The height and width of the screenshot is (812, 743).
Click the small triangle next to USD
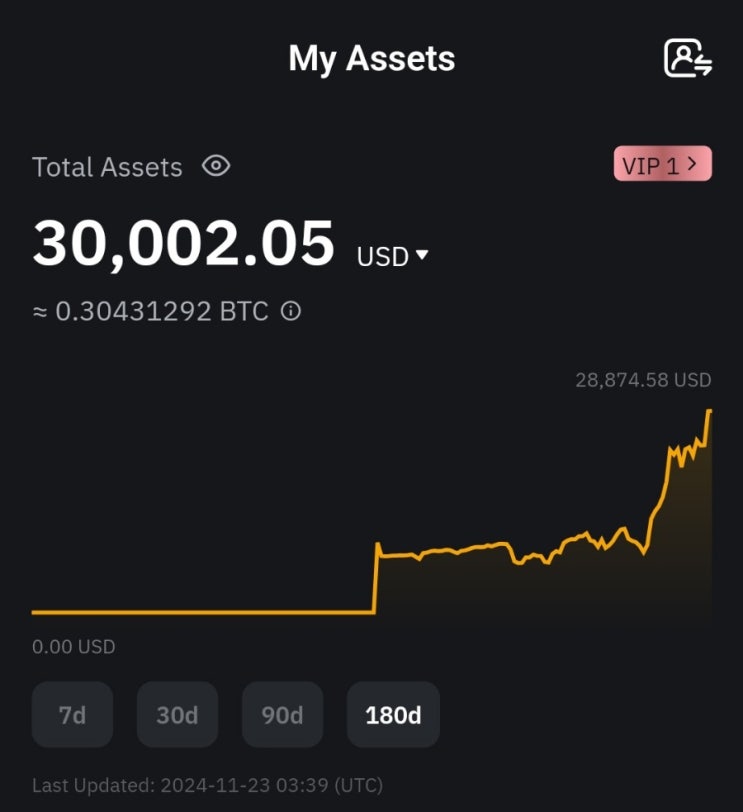[422, 254]
